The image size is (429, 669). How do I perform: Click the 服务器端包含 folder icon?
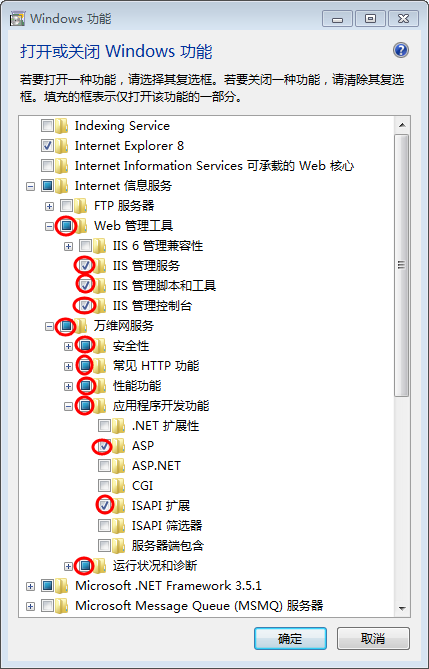[119, 546]
